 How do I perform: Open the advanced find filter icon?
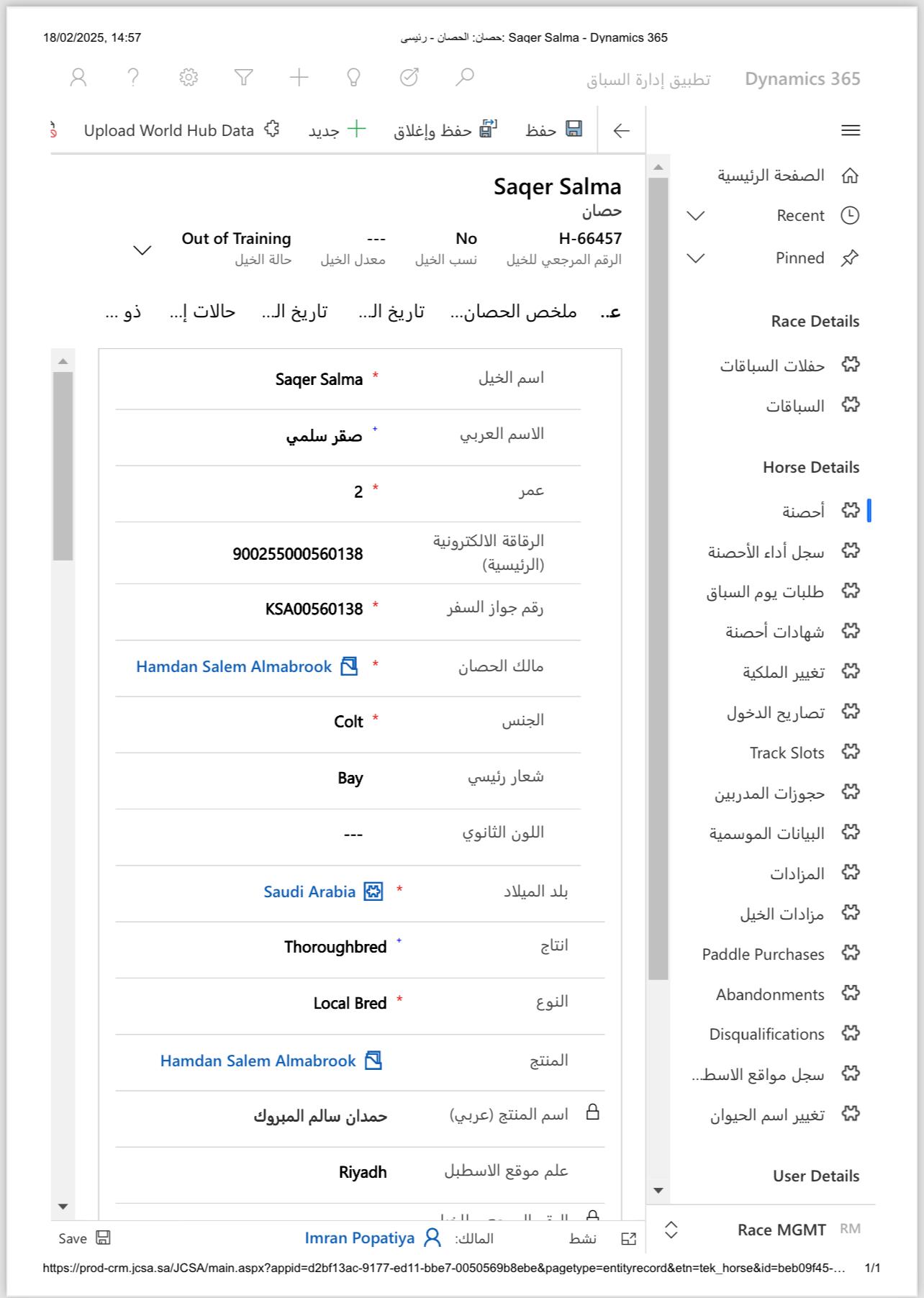(244, 77)
